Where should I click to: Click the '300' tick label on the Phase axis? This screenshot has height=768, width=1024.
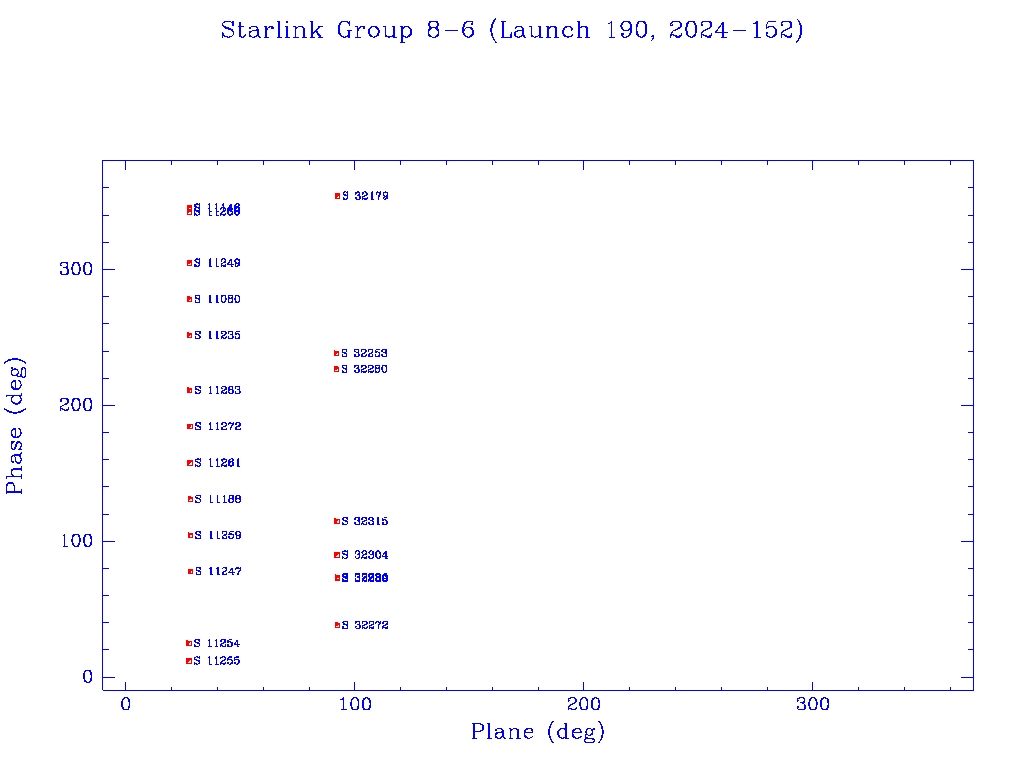pyautogui.click(x=76, y=269)
